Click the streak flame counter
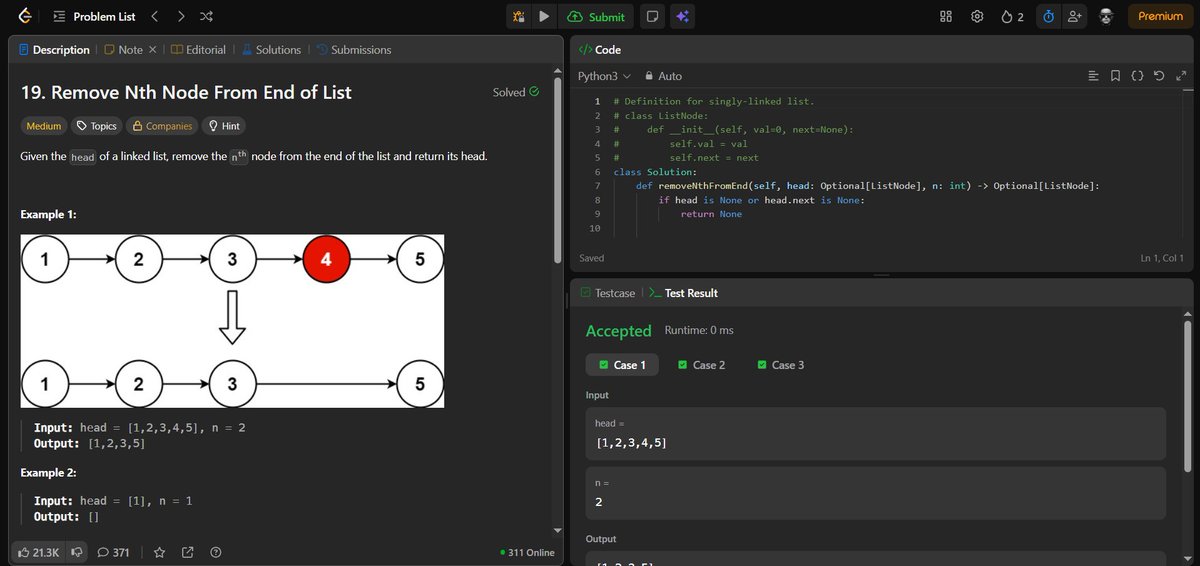This screenshot has width=1200, height=566. point(1012,17)
